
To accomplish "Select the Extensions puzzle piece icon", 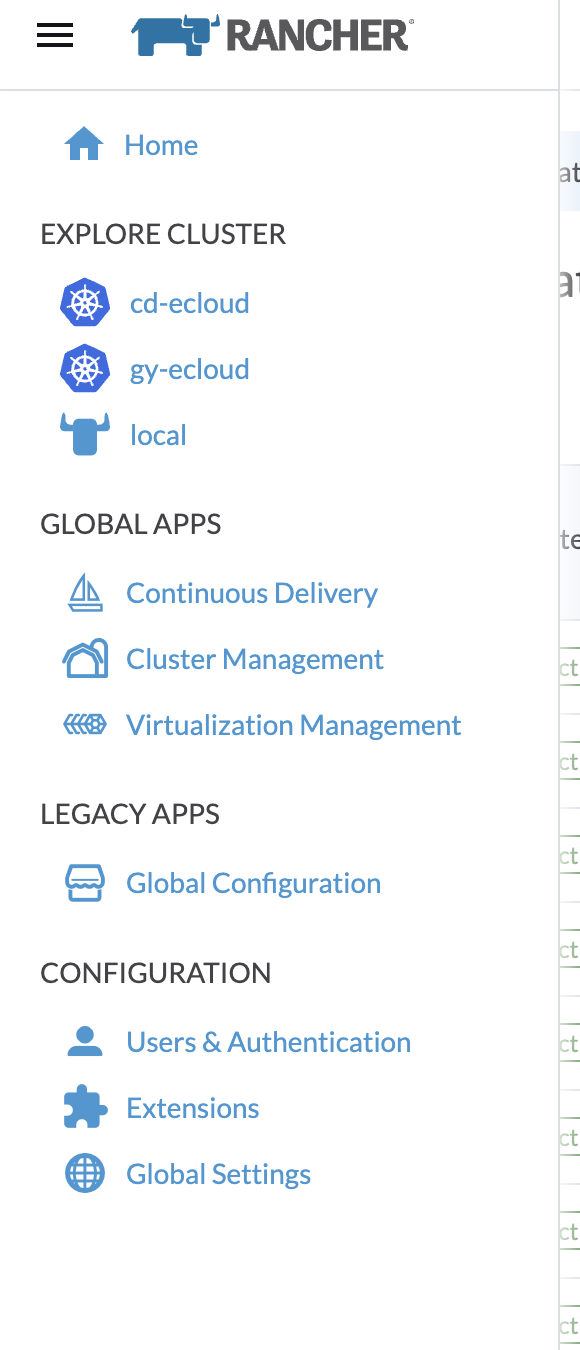I will pyautogui.click(x=86, y=1107).
